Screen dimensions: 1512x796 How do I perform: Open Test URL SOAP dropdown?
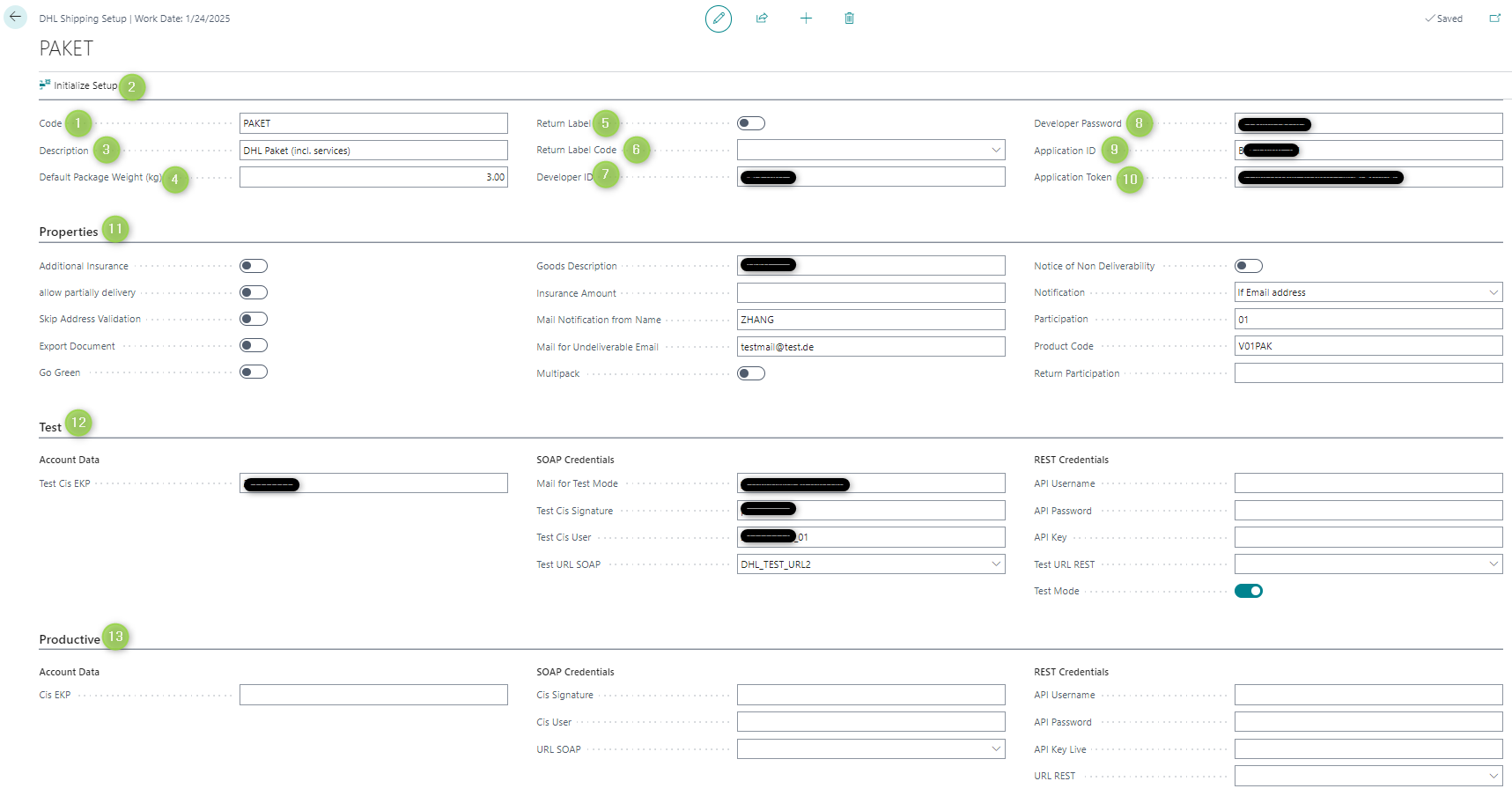pos(996,564)
